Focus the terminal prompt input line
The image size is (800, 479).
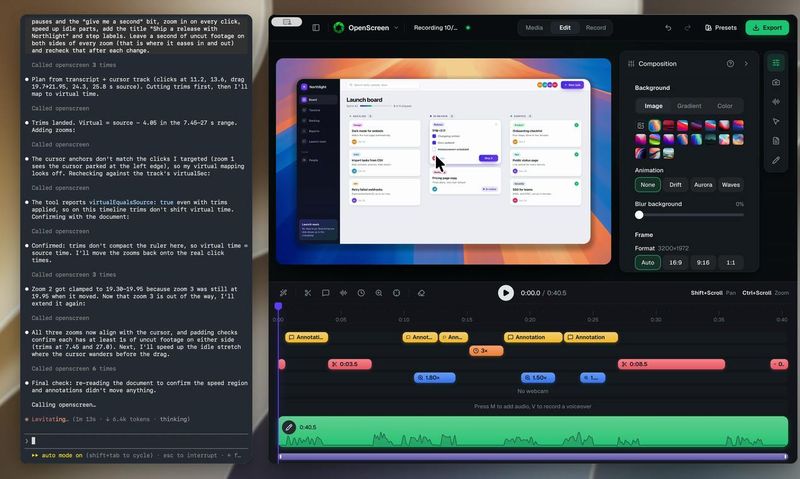click(x=137, y=440)
